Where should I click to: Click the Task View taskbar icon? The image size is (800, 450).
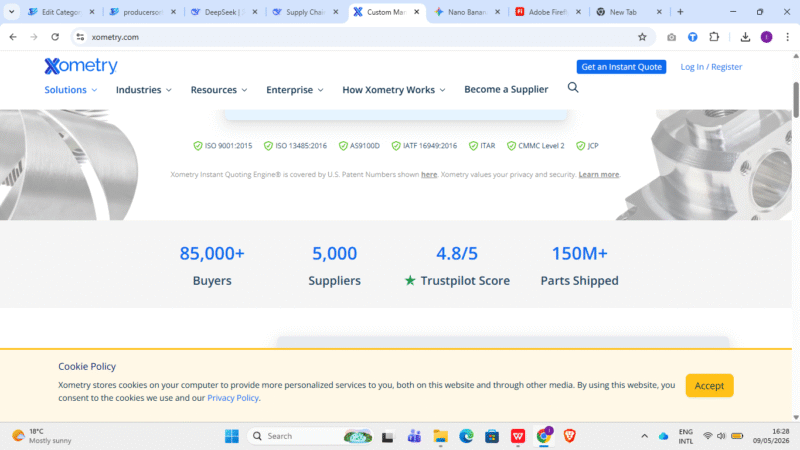(388, 436)
